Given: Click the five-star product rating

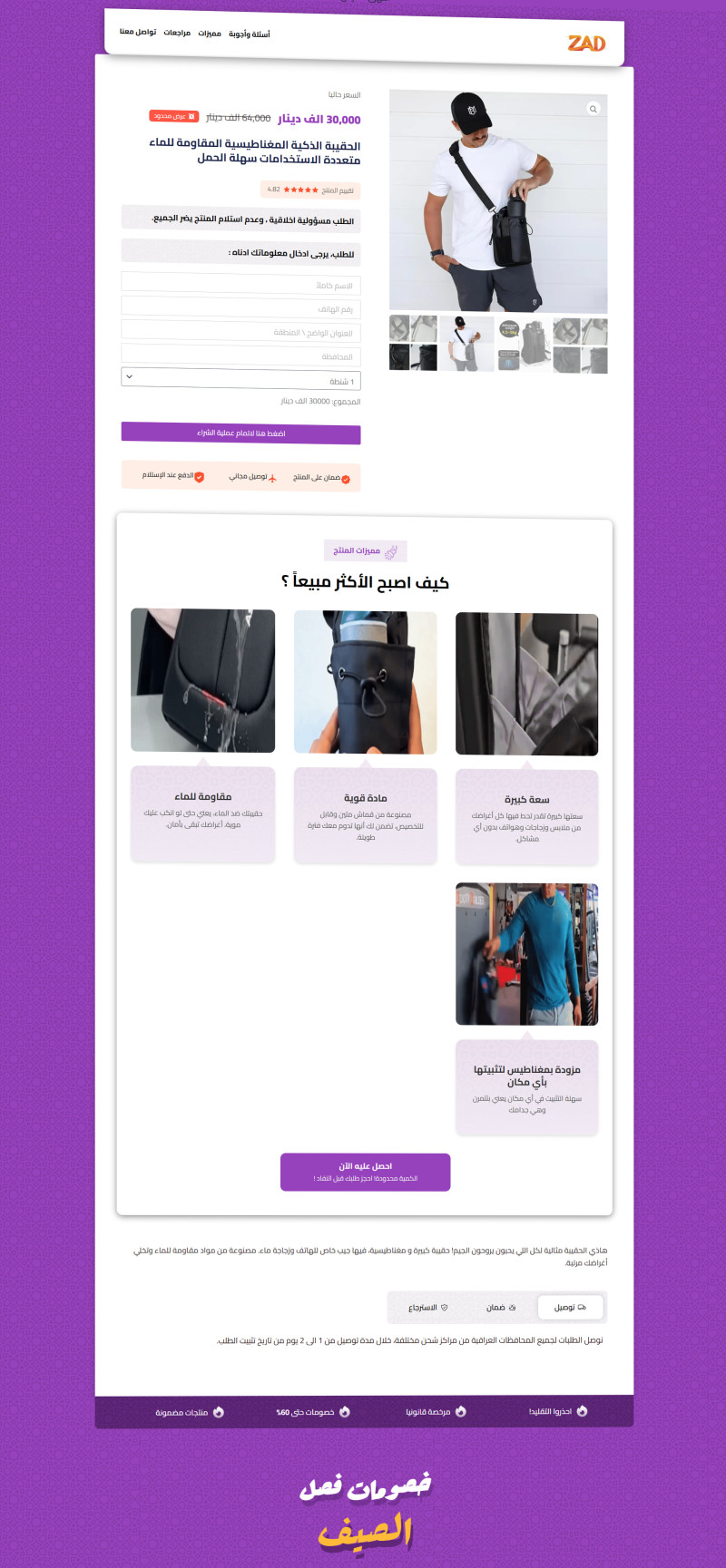Looking at the screenshot, I should click(300, 190).
